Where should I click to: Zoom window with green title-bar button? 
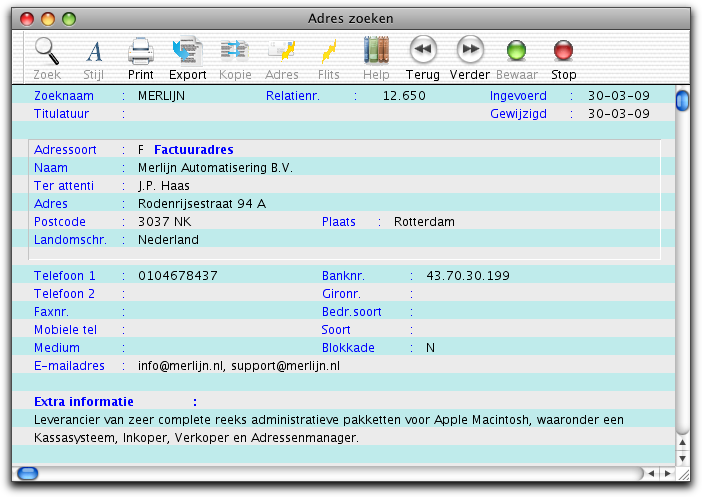click(x=69, y=19)
